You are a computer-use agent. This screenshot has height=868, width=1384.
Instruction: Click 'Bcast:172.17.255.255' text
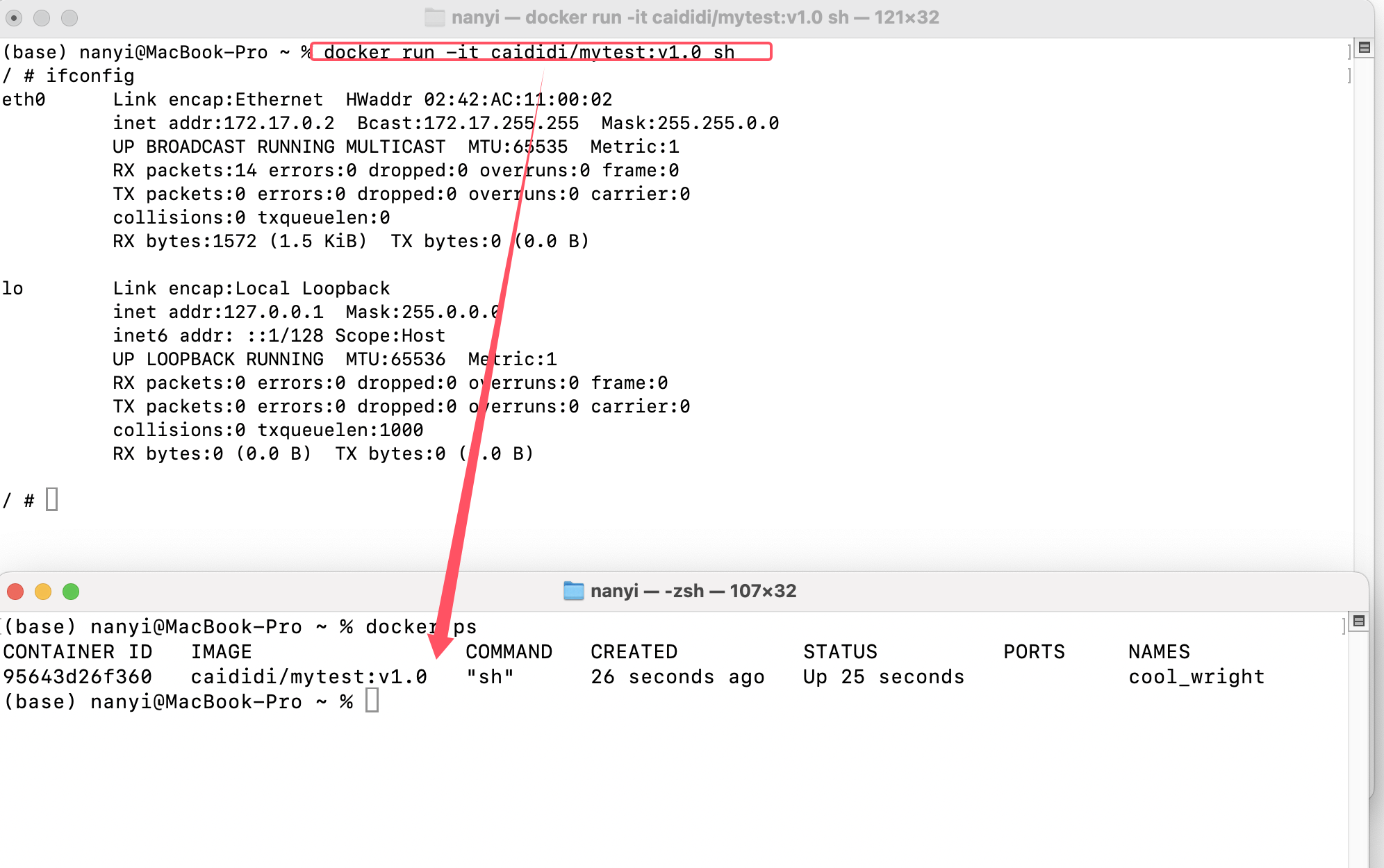tap(468, 123)
